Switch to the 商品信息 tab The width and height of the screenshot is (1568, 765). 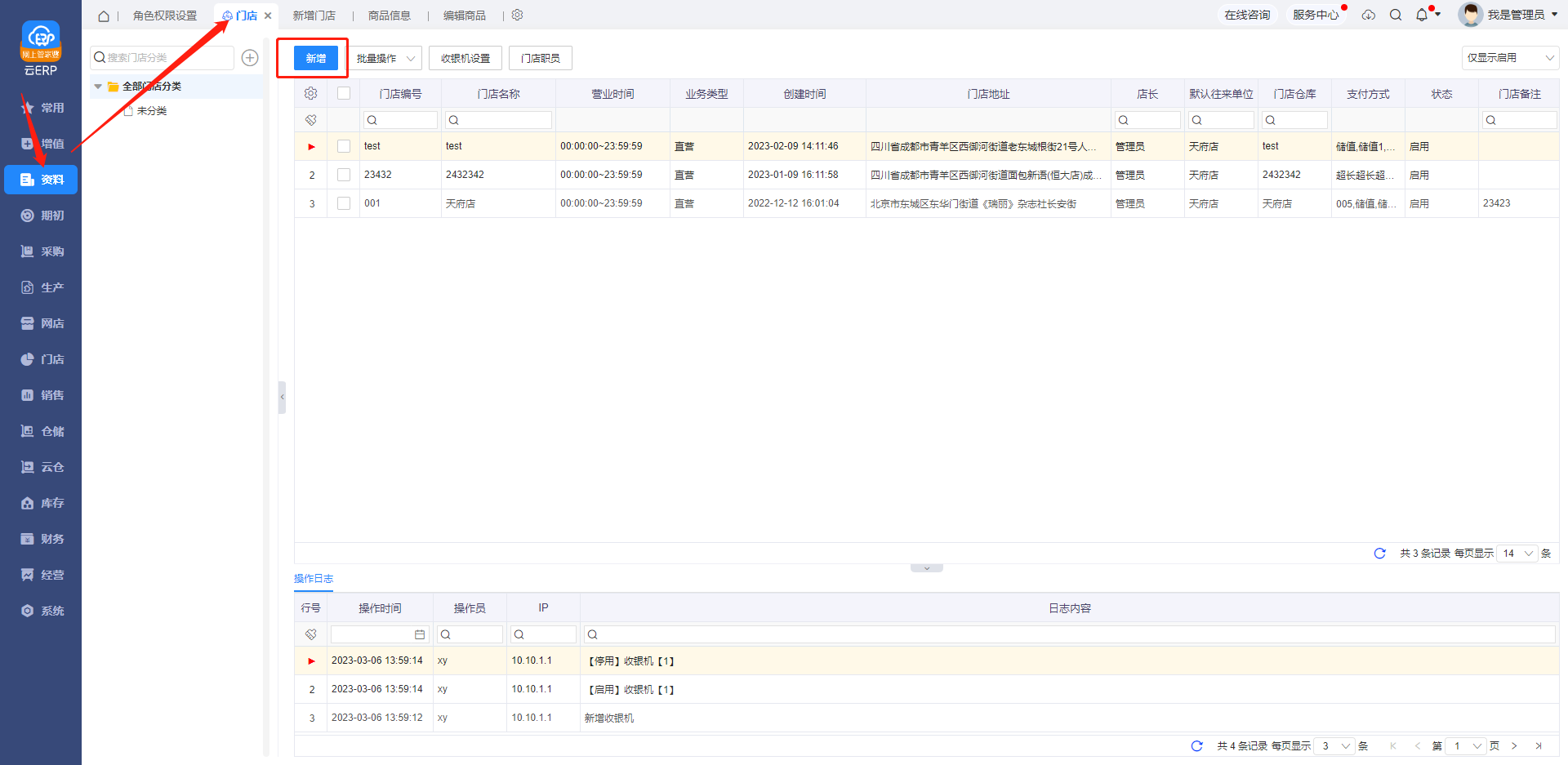[389, 16]
